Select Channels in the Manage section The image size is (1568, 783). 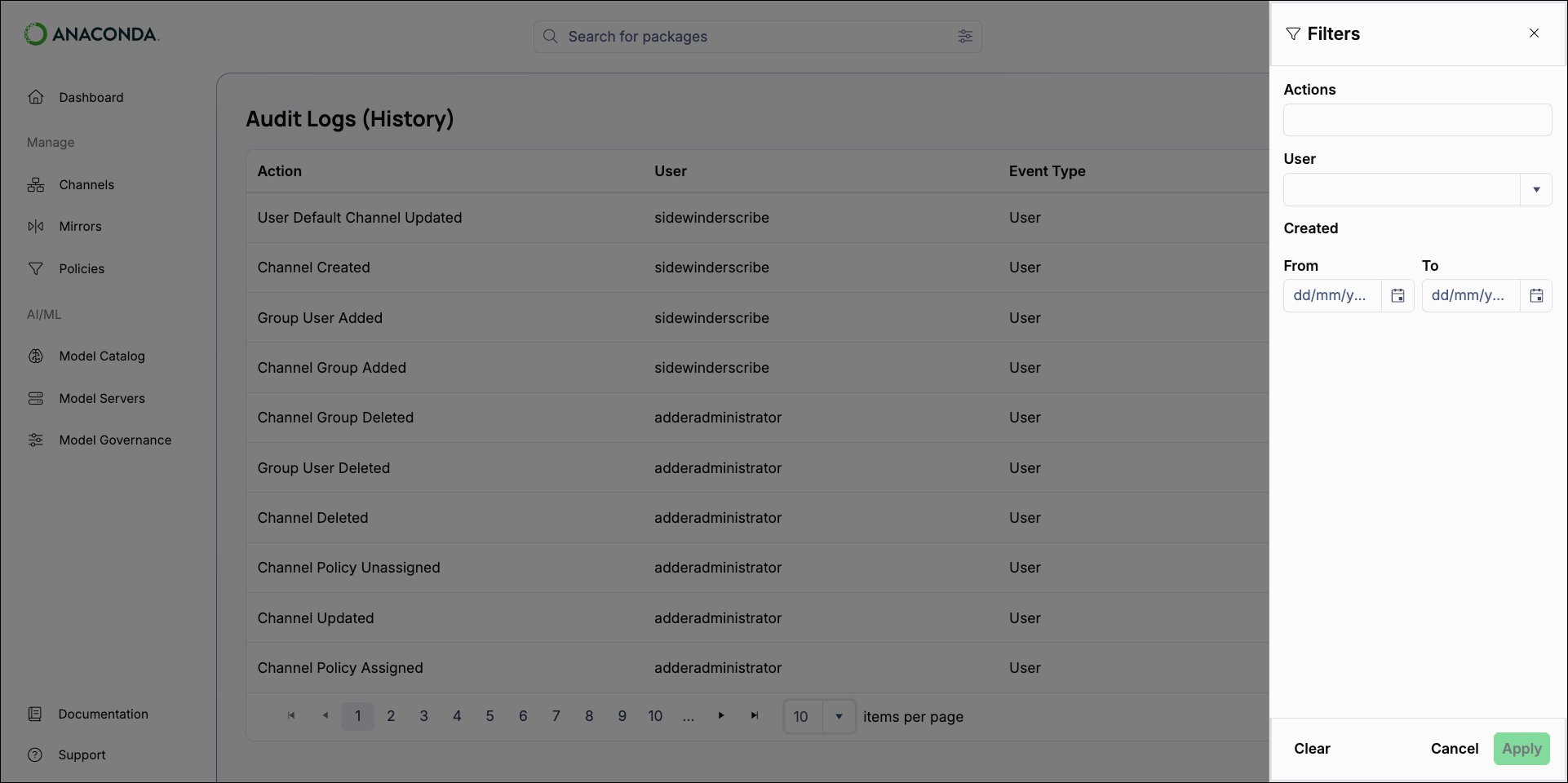pyautogui.click(x=86, y=184)
